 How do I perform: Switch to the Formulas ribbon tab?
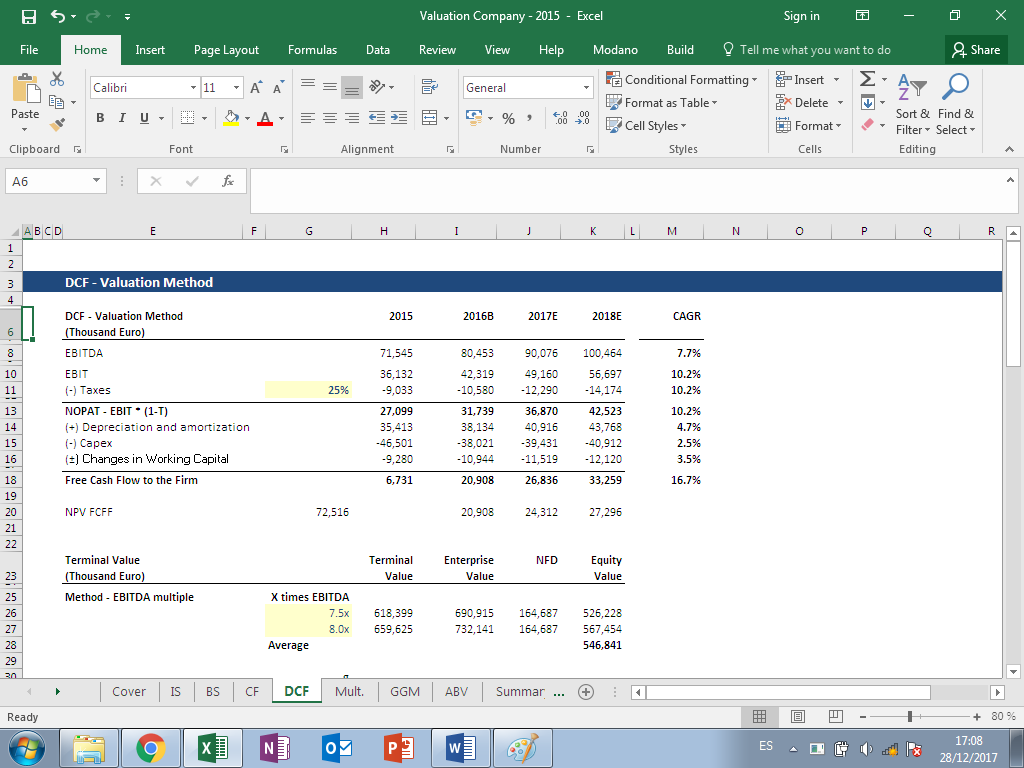[312, 49]
